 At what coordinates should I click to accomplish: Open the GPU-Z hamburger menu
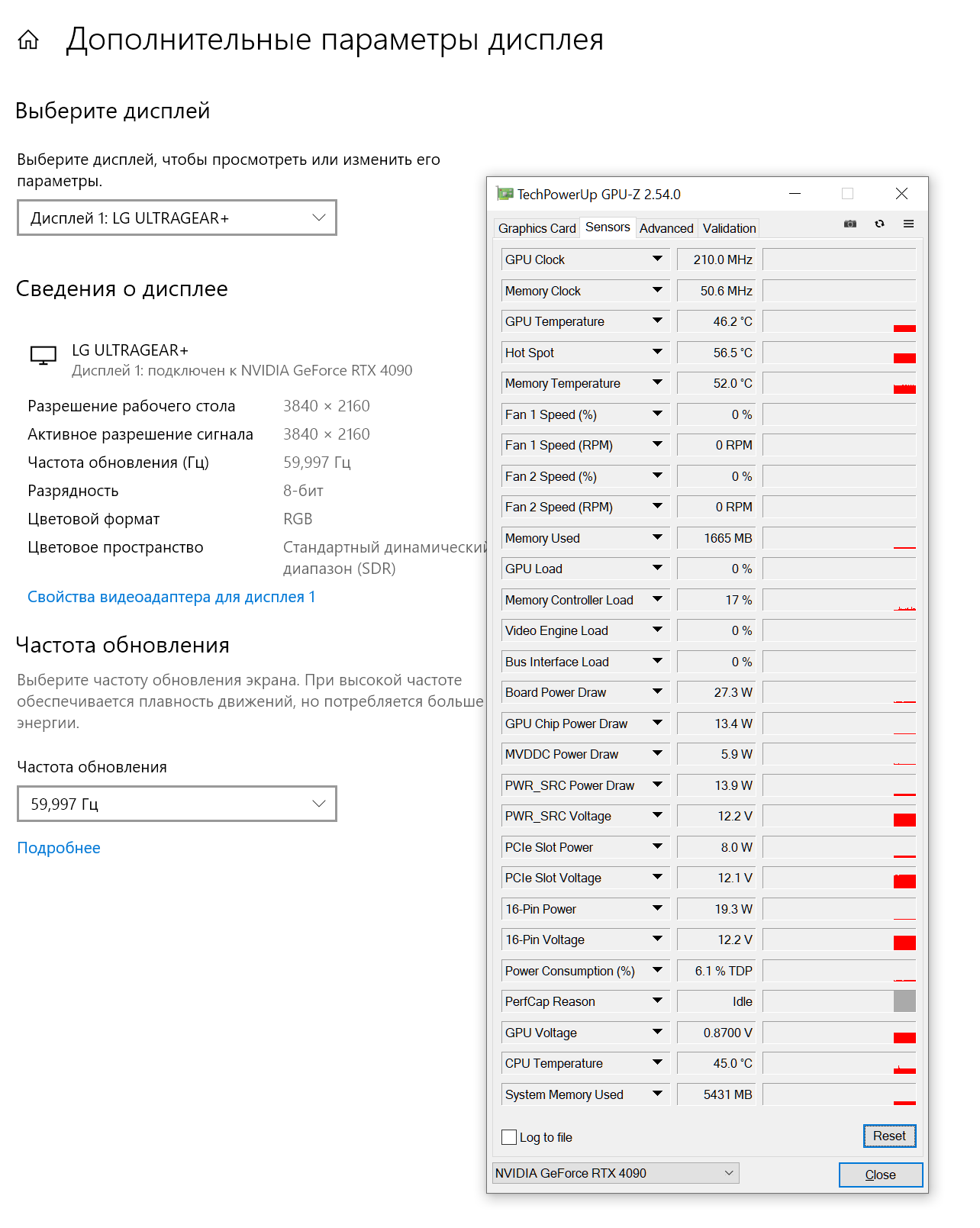[x=908, y=224]
